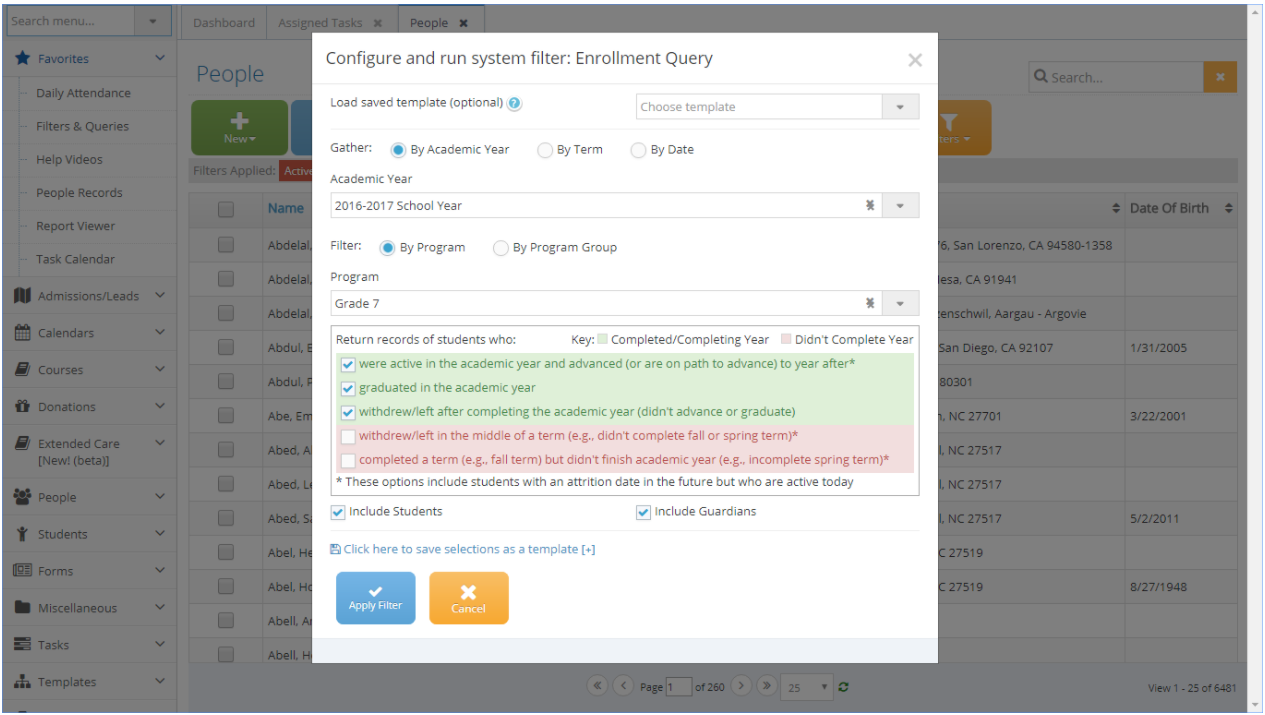The width and height of the screenshot is (1265, 715).
Task: Click the save selections as a template link
Action: (x=462, y=549)
